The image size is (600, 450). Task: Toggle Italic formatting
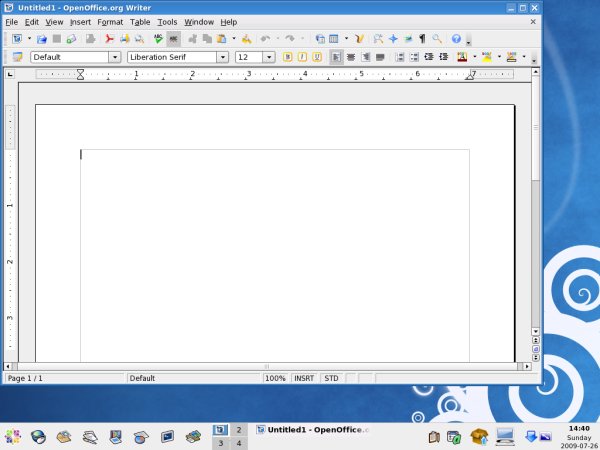pos(302,57)
